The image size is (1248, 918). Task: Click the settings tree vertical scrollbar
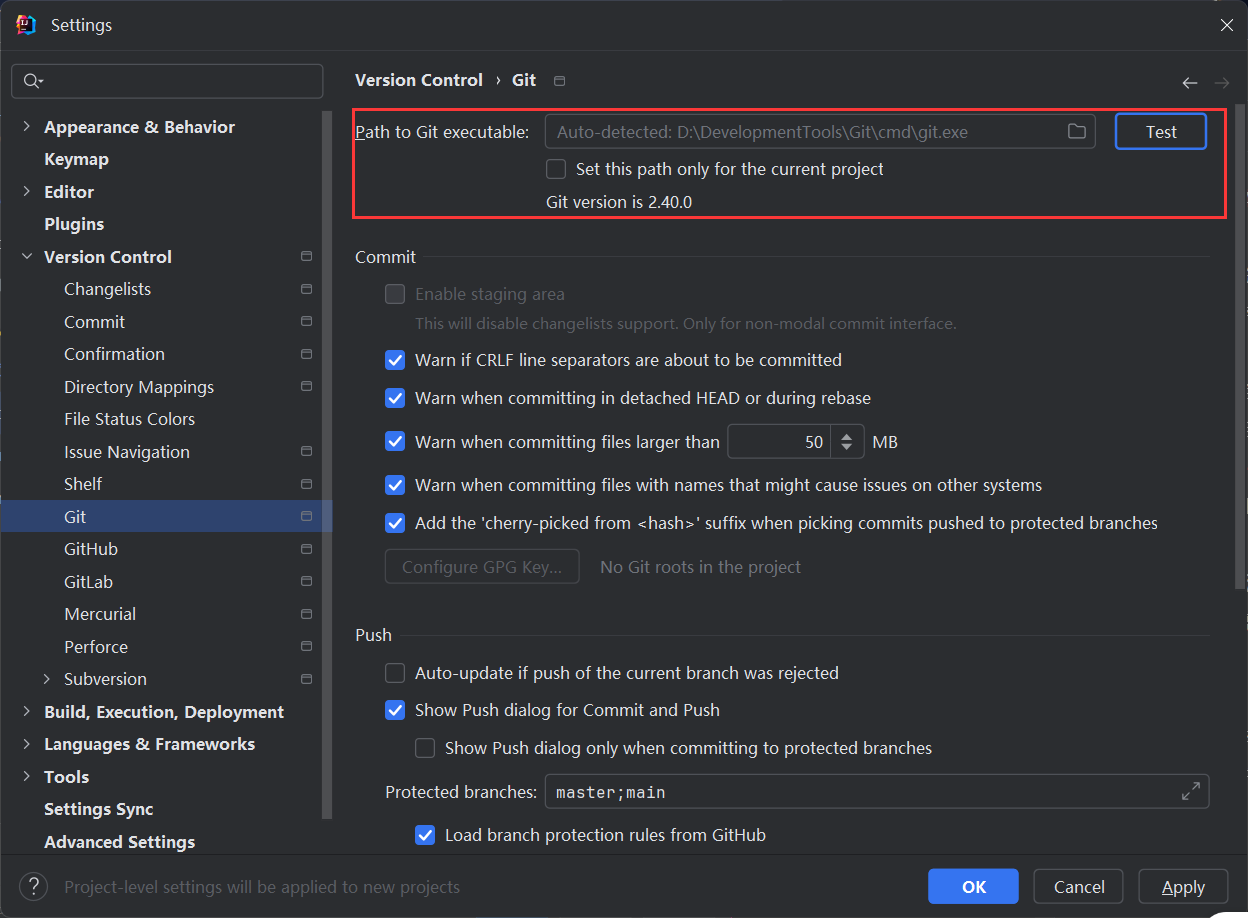coord(327,463)
